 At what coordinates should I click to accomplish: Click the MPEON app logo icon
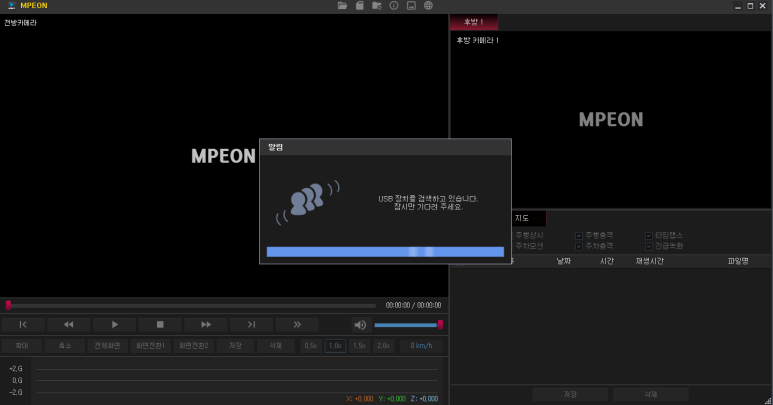tap(11, 5)
